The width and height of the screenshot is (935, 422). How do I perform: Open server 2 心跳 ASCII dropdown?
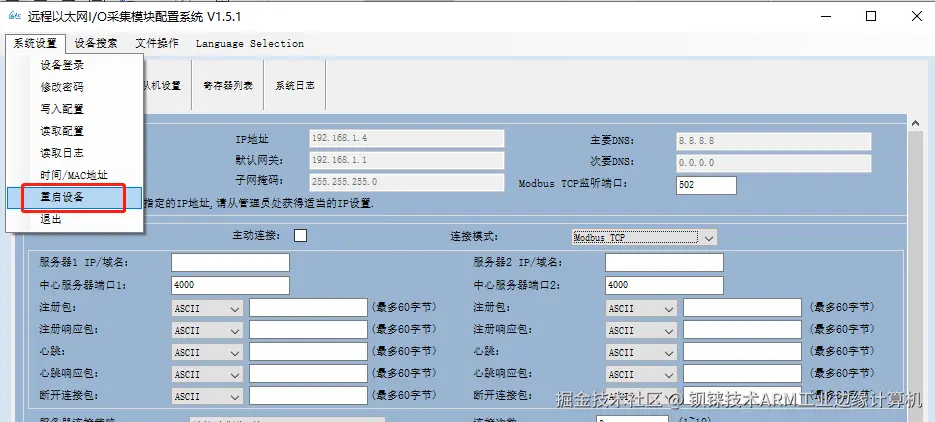(x=641, y=352)
